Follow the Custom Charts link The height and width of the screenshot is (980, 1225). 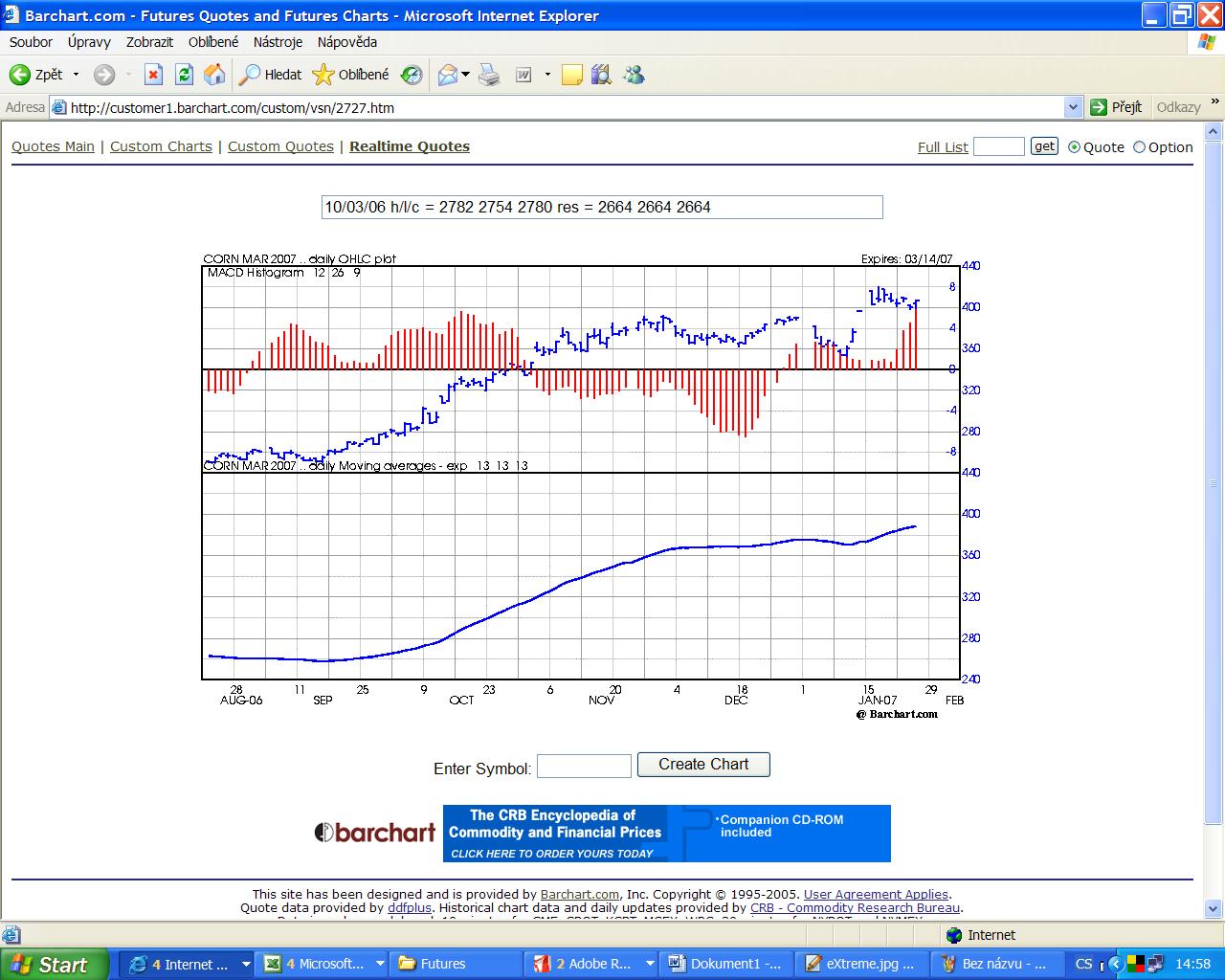coord(161,146)
